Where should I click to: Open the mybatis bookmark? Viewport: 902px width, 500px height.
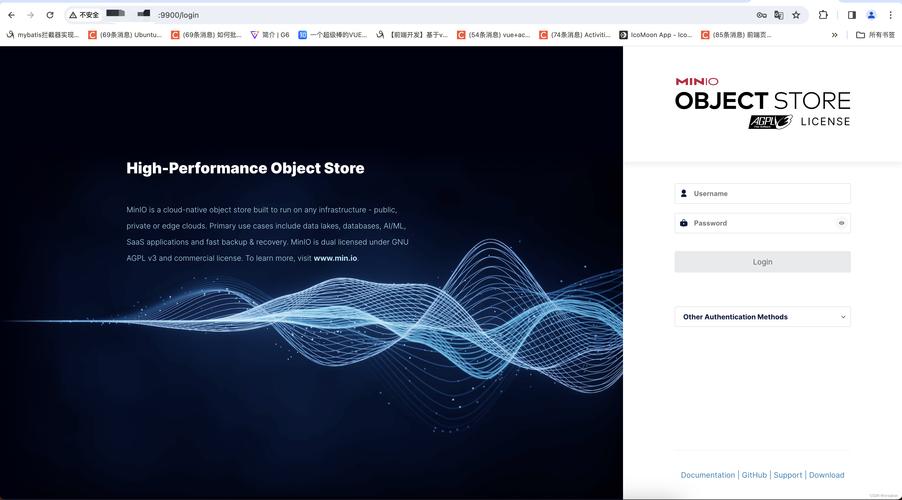43,35
